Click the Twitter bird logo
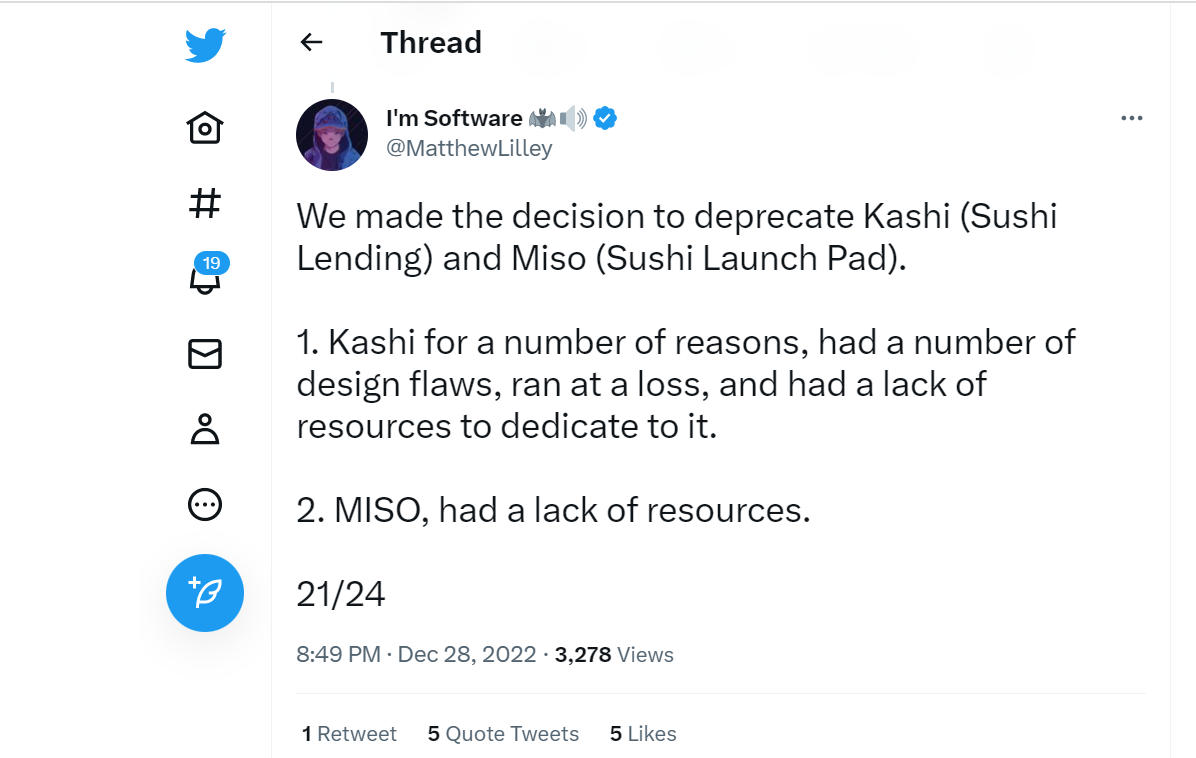 coord(205,45)
